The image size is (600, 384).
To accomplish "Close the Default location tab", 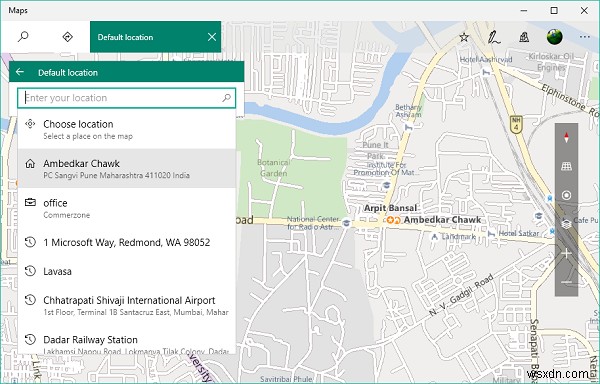I will 212,37.
